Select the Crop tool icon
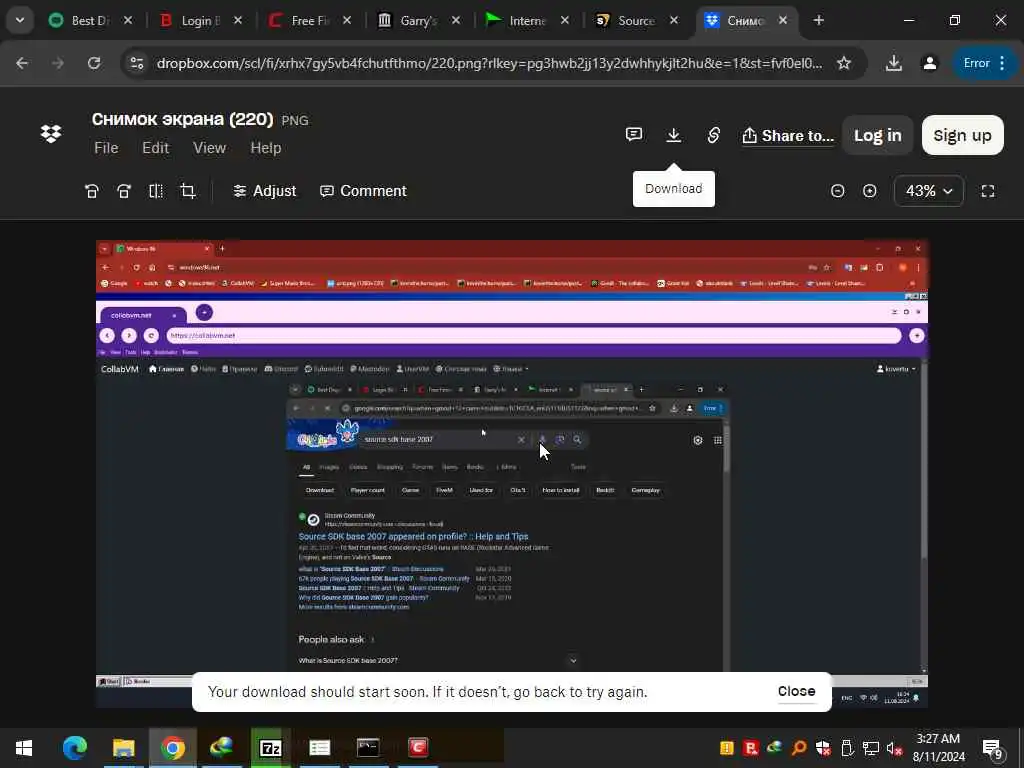The height and width of the screenshot is (768, 1024). 188,191
